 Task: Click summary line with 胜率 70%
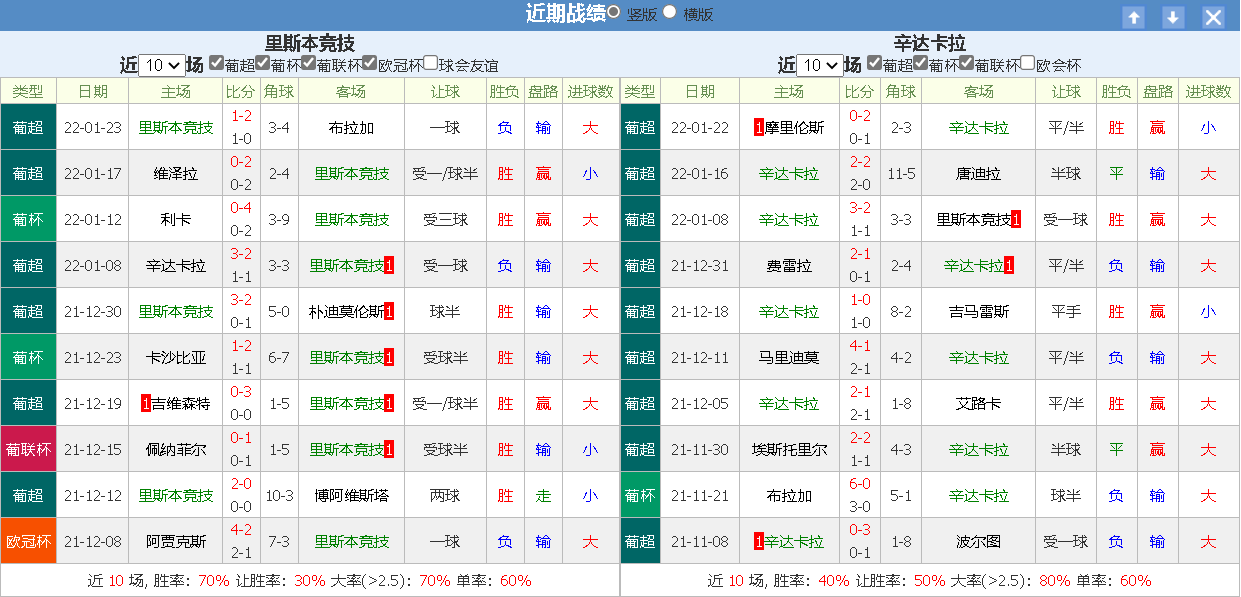click(310, 581)
